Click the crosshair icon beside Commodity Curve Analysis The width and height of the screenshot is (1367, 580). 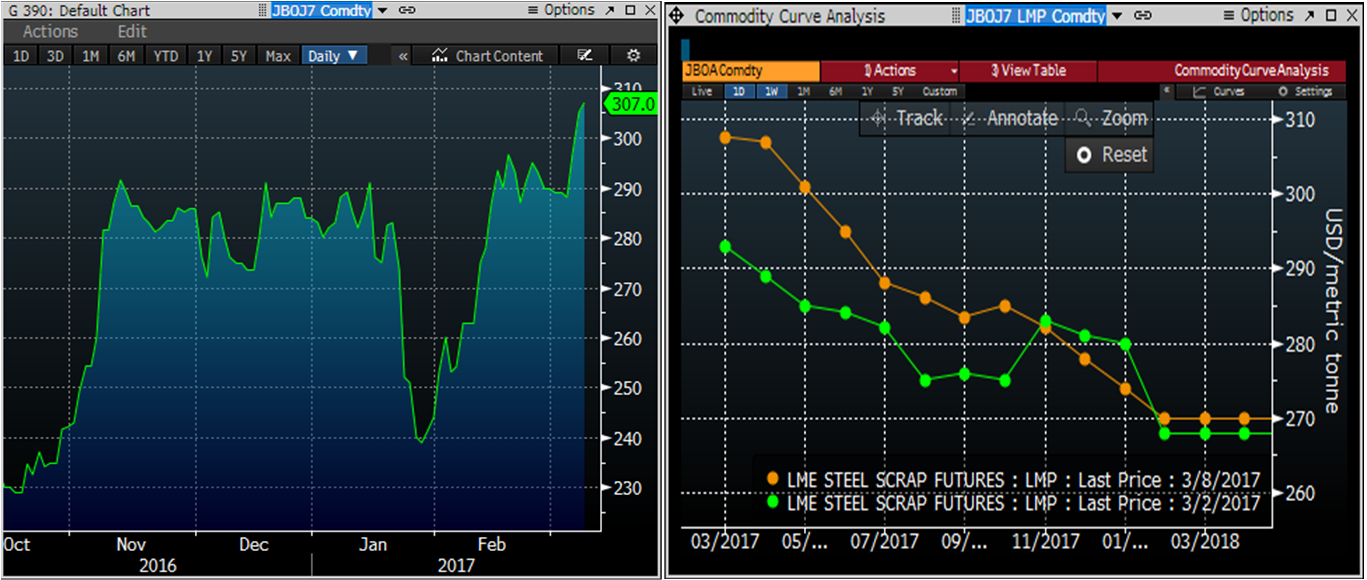pyautogui.click(x=676, y=16)
